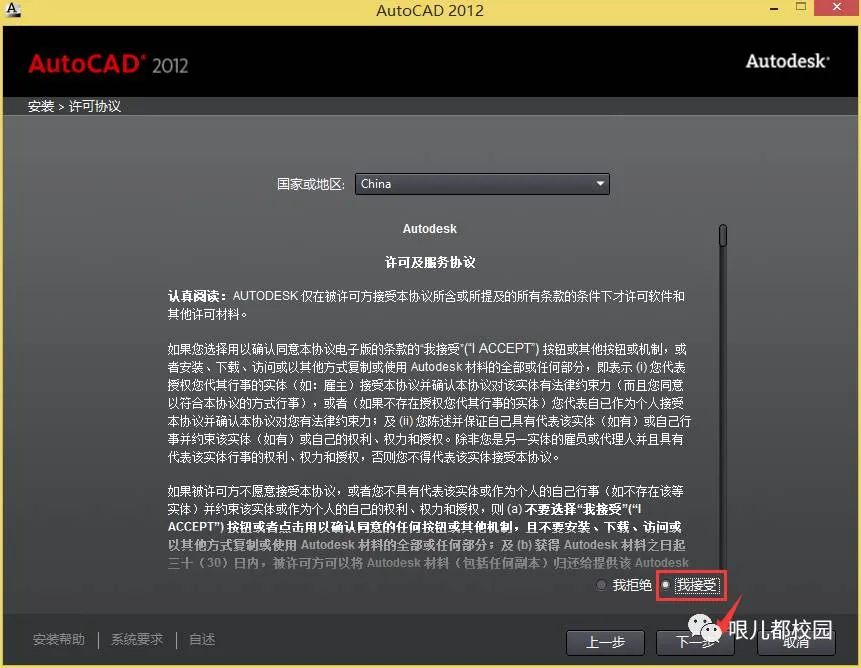Click the 许可及服务协议 agreement heading
Screen dimensions: 861x668
pyautogui.click(x=430, y=262)
